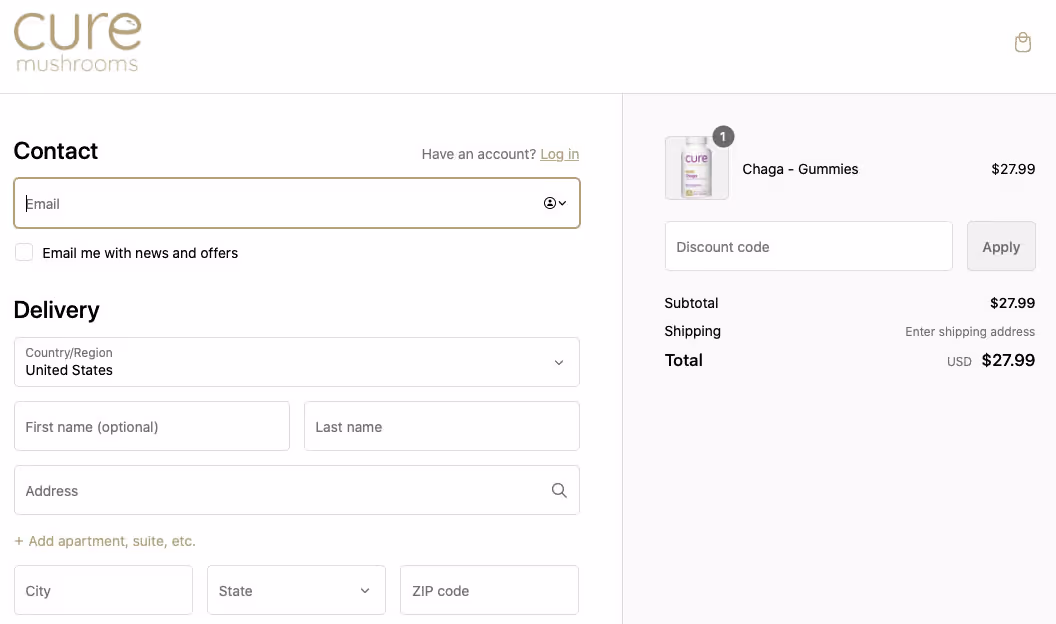Click the address search magnifier icon

pyautogui.click(x=559, y=490)
